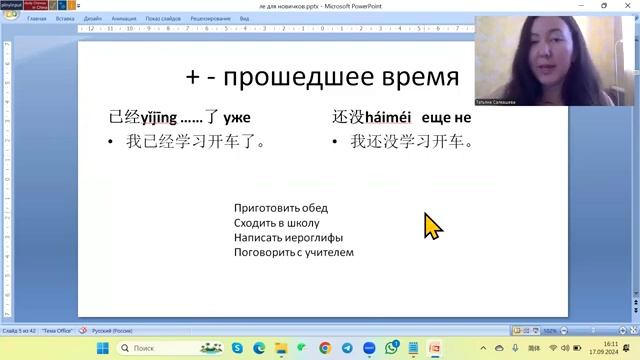Click the heading text 还没háiméi еще не
640x360 pixels.
[x=402, y=117]
